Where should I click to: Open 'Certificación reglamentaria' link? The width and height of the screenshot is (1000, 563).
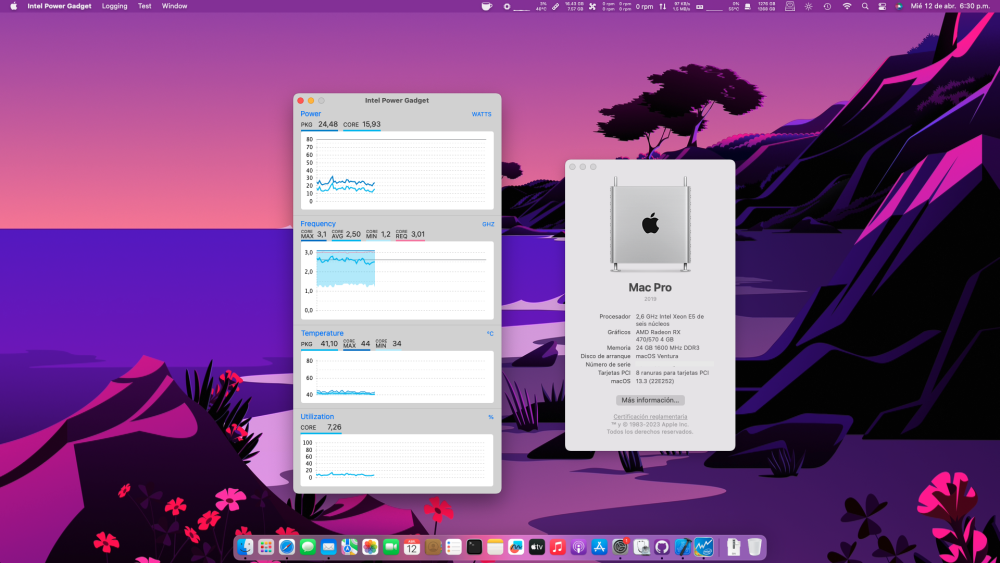(x=650, y=416)
